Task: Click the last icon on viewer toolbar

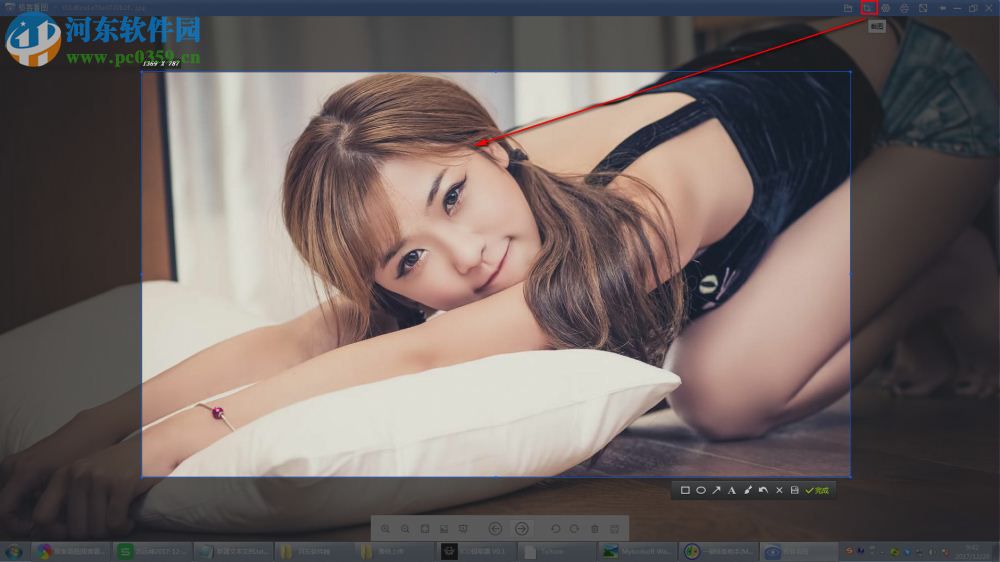Action: coord(614,529)
